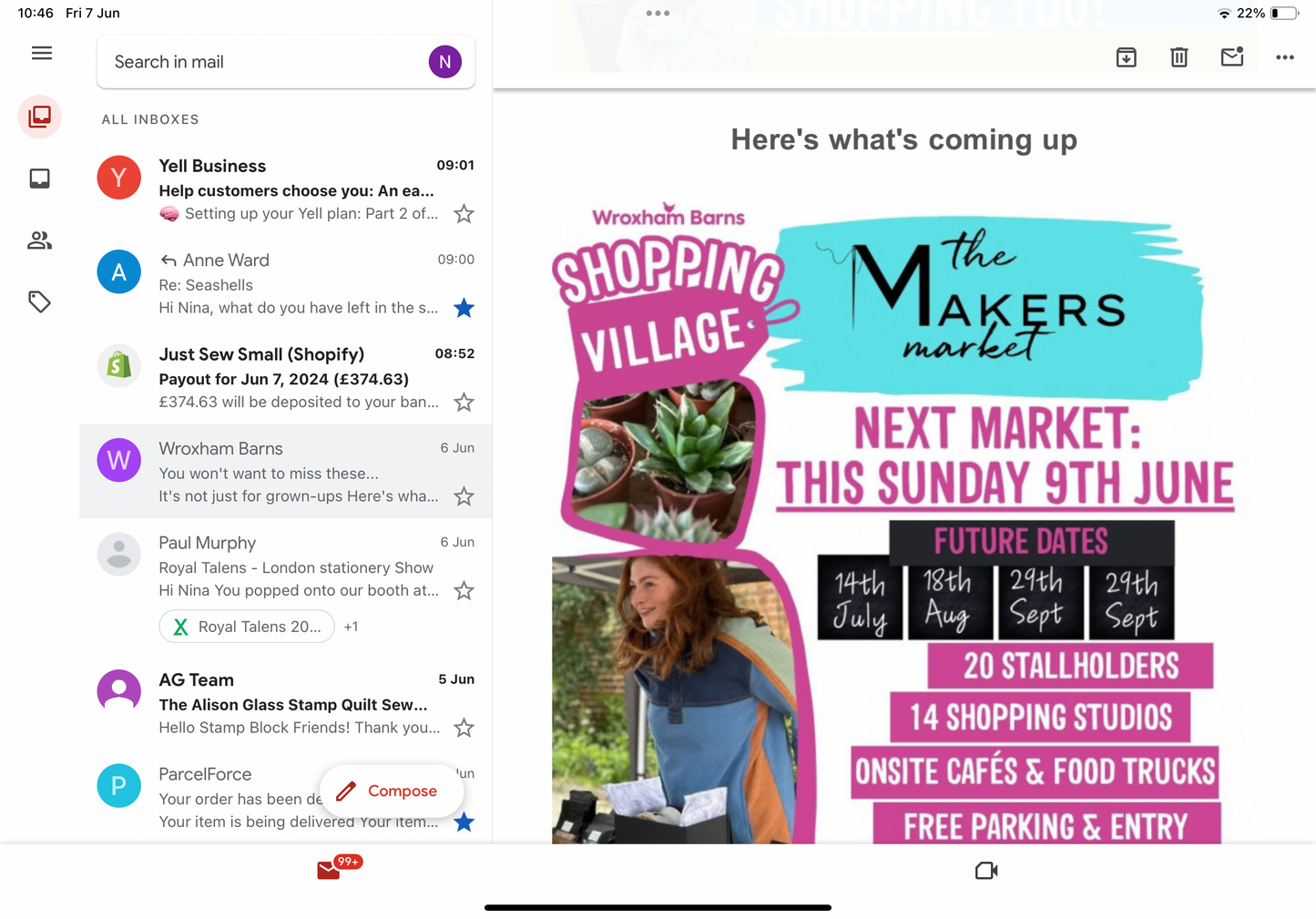The width and height of the screenshot is (1316, 919).
Task: Mark the email as unread
Action: 1232,56
